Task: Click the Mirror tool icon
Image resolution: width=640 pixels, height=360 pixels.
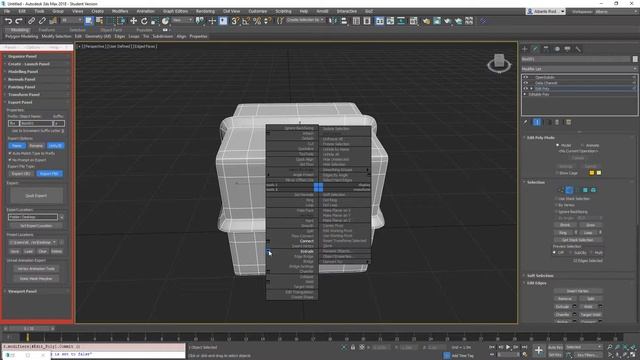Action: (x=333, y=21)
